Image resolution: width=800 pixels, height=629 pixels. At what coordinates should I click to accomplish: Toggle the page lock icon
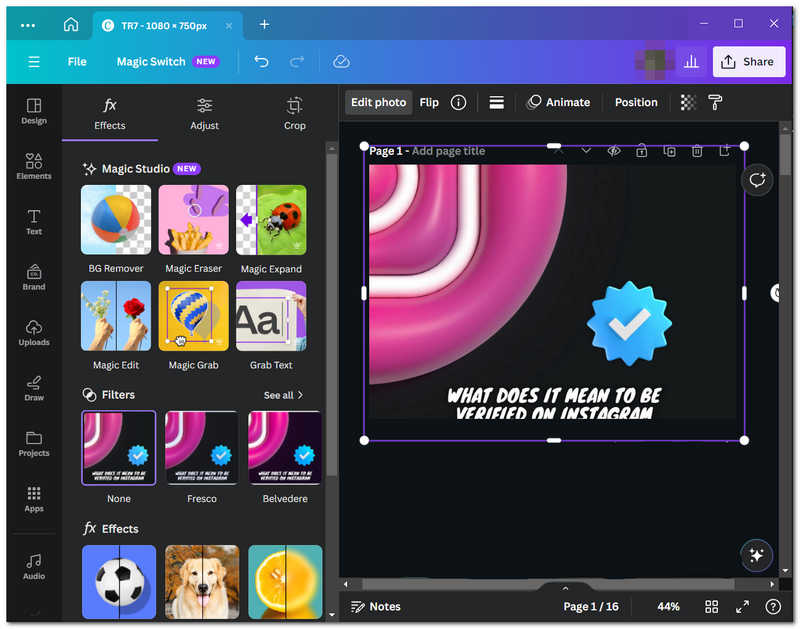[x=641, y=151]
